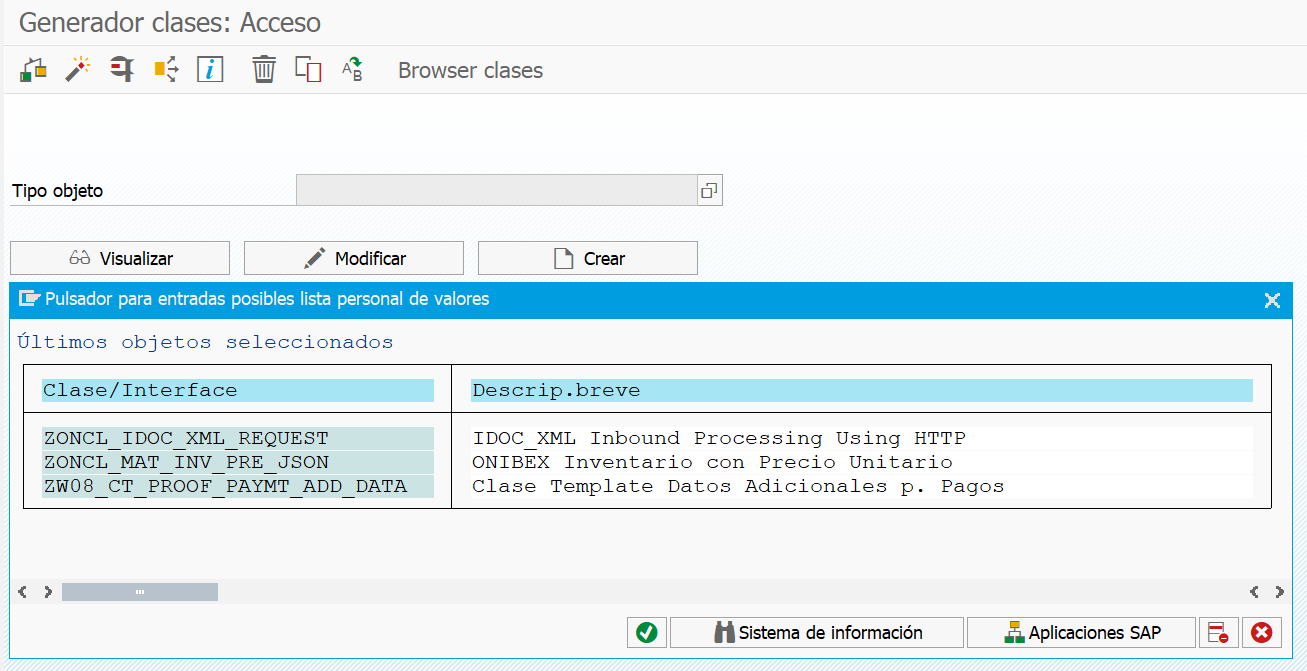
Task: Open Browser clases from toolbar
Action: [x=470, y=71]
